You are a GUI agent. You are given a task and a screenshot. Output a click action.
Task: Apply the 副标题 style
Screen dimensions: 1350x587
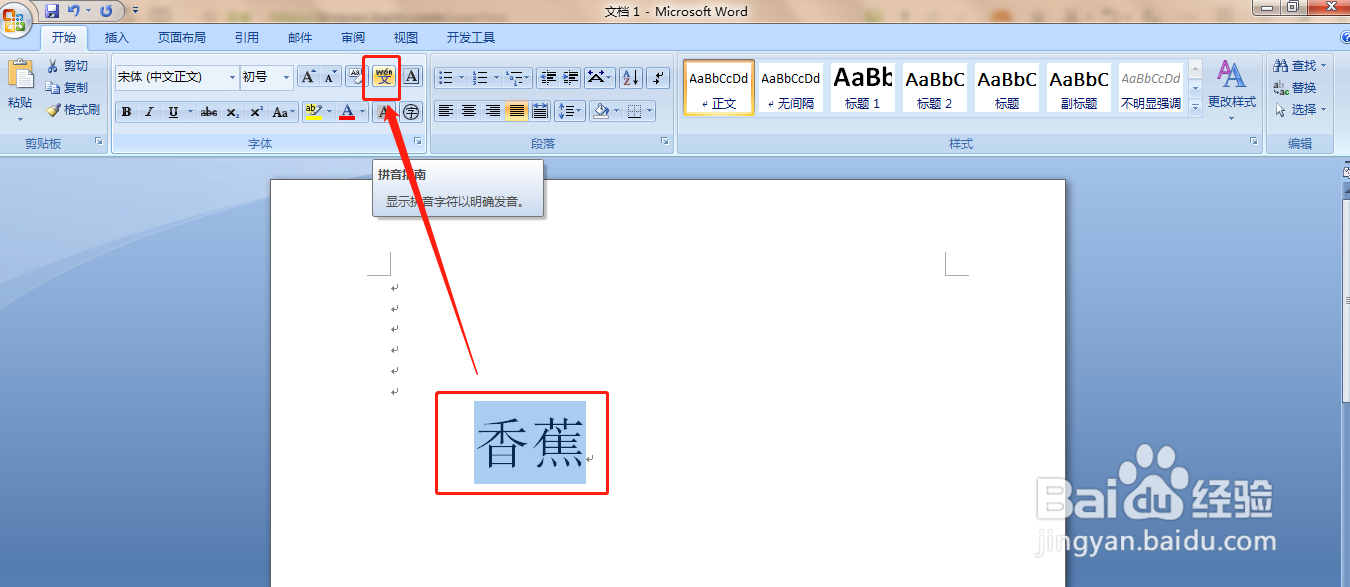pos(1079,87)
